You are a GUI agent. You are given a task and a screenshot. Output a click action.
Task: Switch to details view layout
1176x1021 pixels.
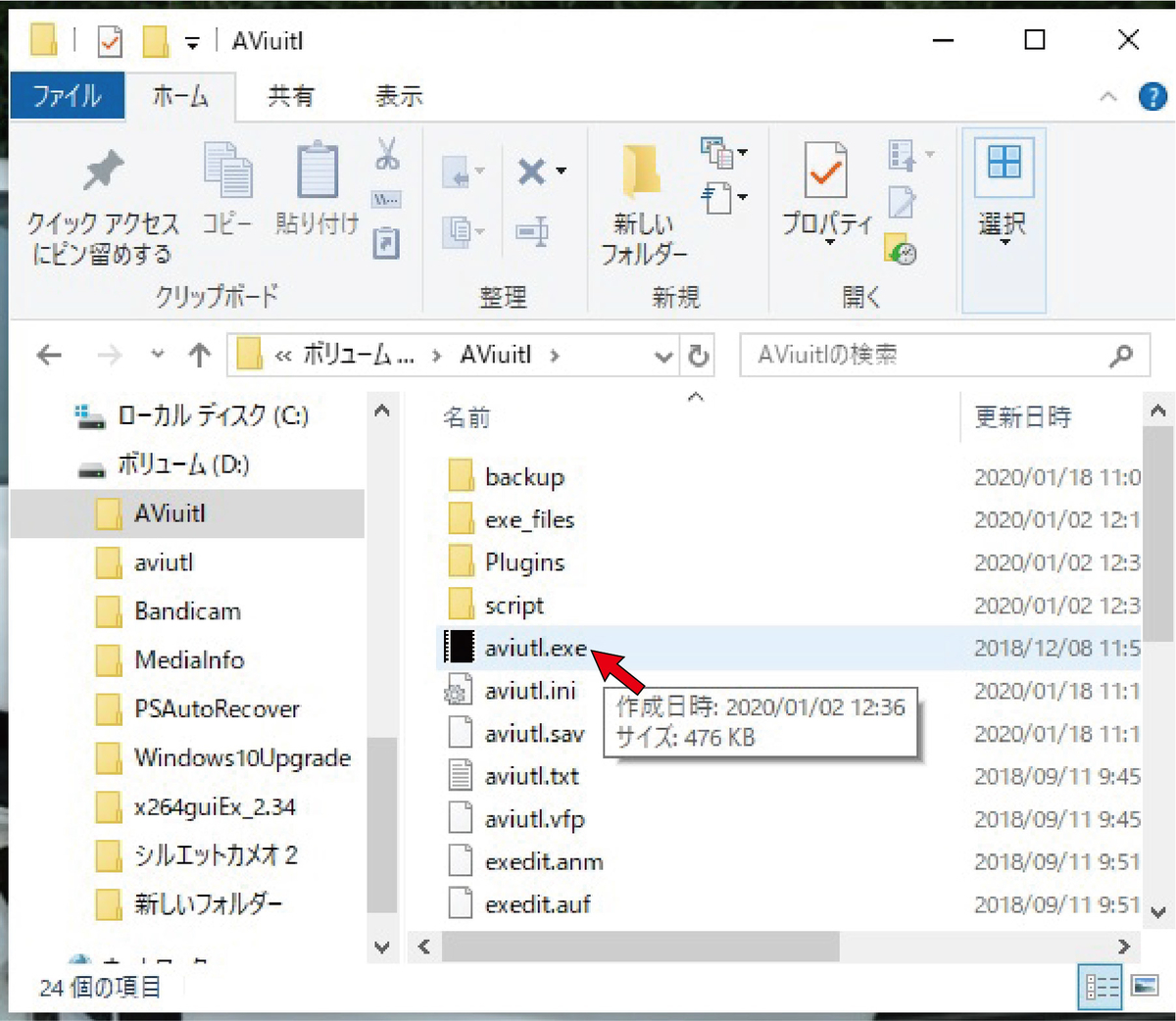tap(1101, 987)
